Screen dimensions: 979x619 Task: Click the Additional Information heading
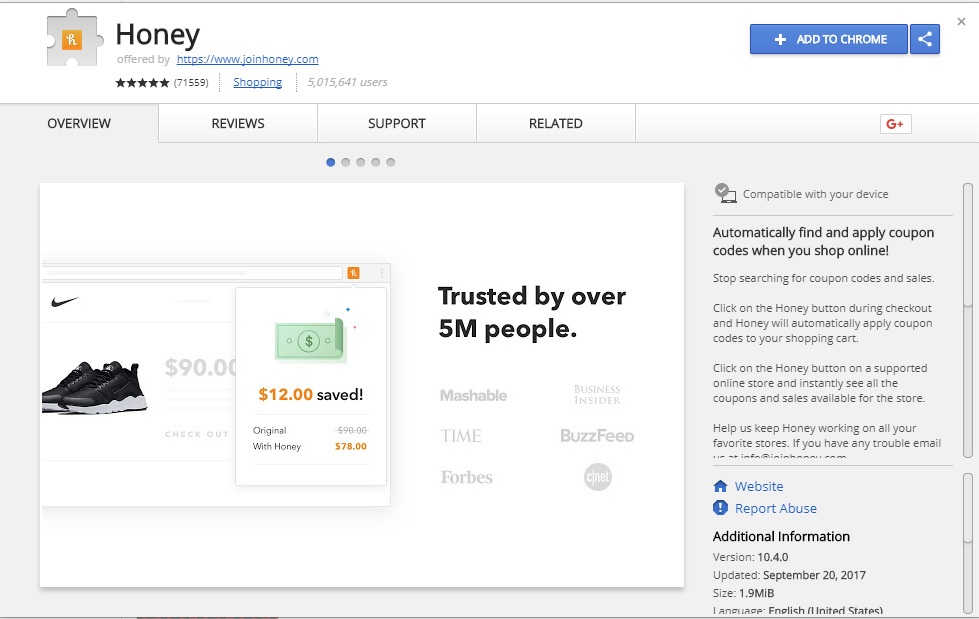pos(781,537)
